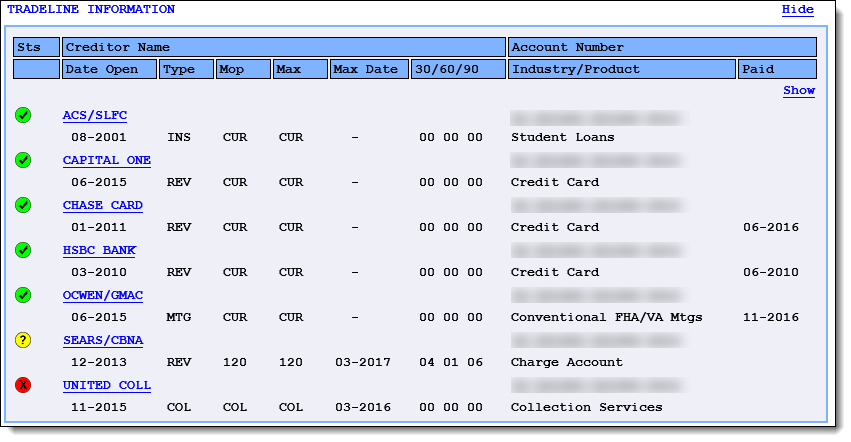This screenshot has width=851, height=442.
Task: Click the 01-2011 date open value
Action: (x=99, y=228)
